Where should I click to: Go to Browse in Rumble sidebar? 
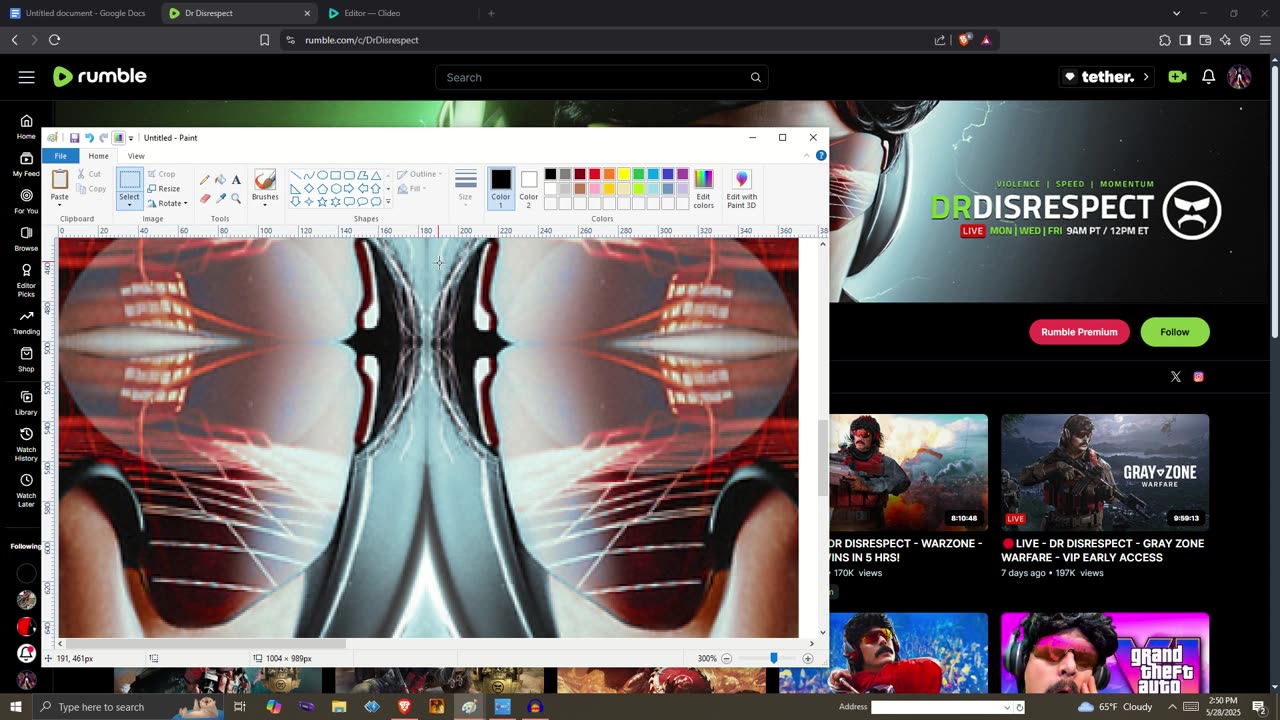click(26, 238)
